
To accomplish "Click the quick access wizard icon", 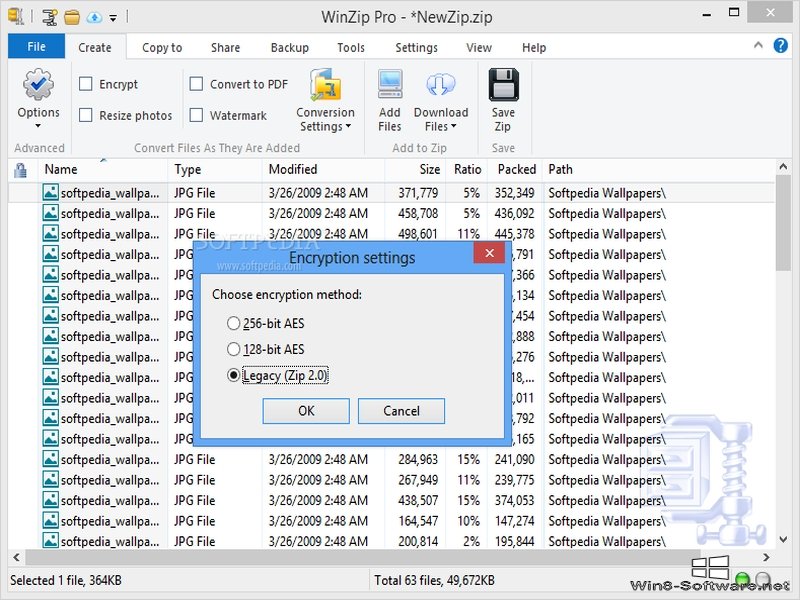I will pyautogui.click(x=49, y=17).
